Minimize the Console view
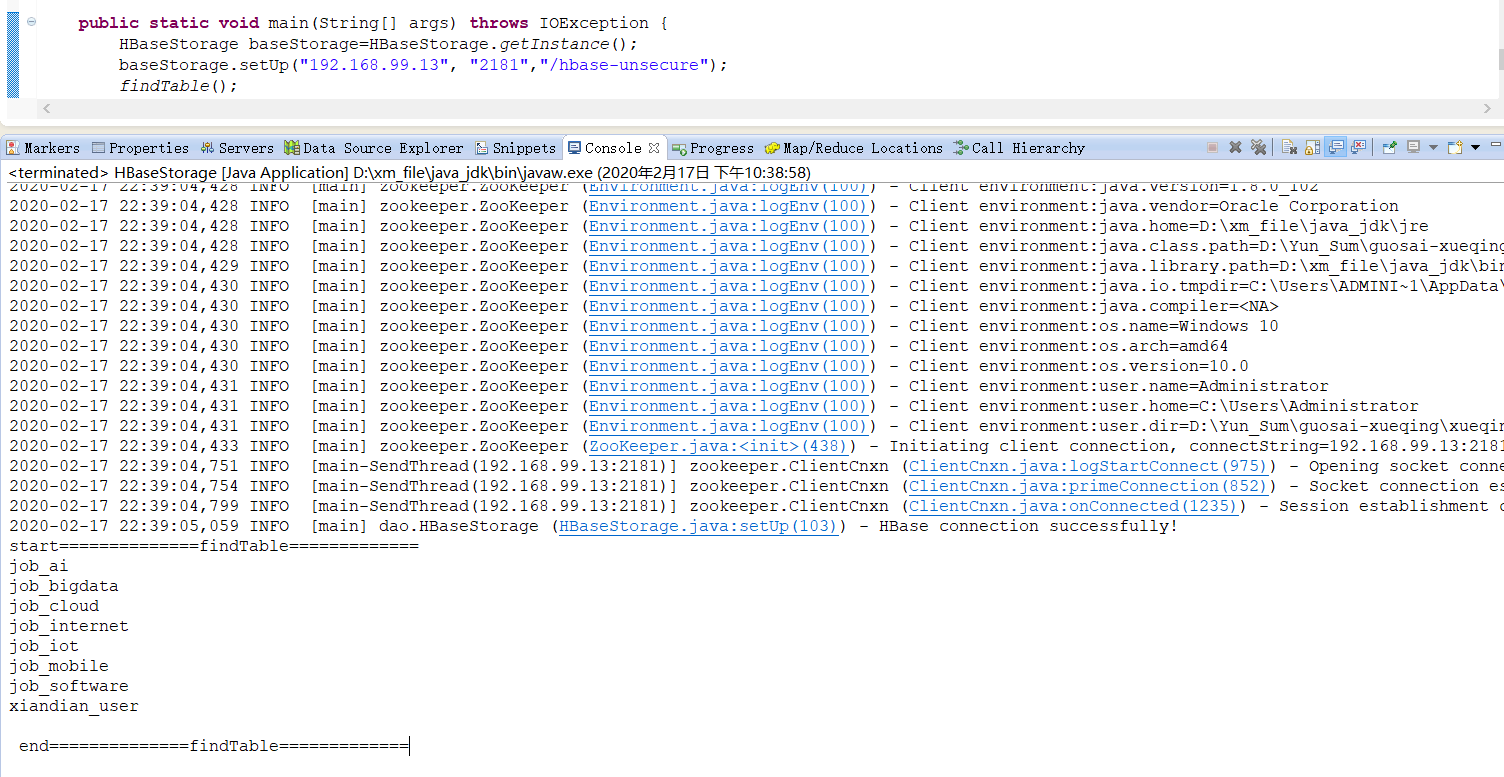Viewport: 1504px width, 777px height. [1497, 146]
